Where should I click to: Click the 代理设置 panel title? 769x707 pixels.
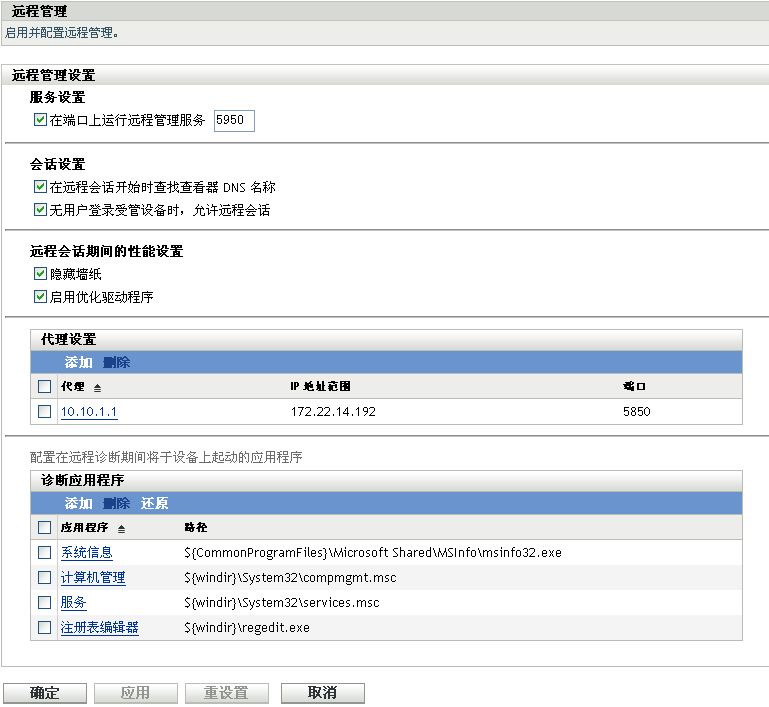pos(69,339)
